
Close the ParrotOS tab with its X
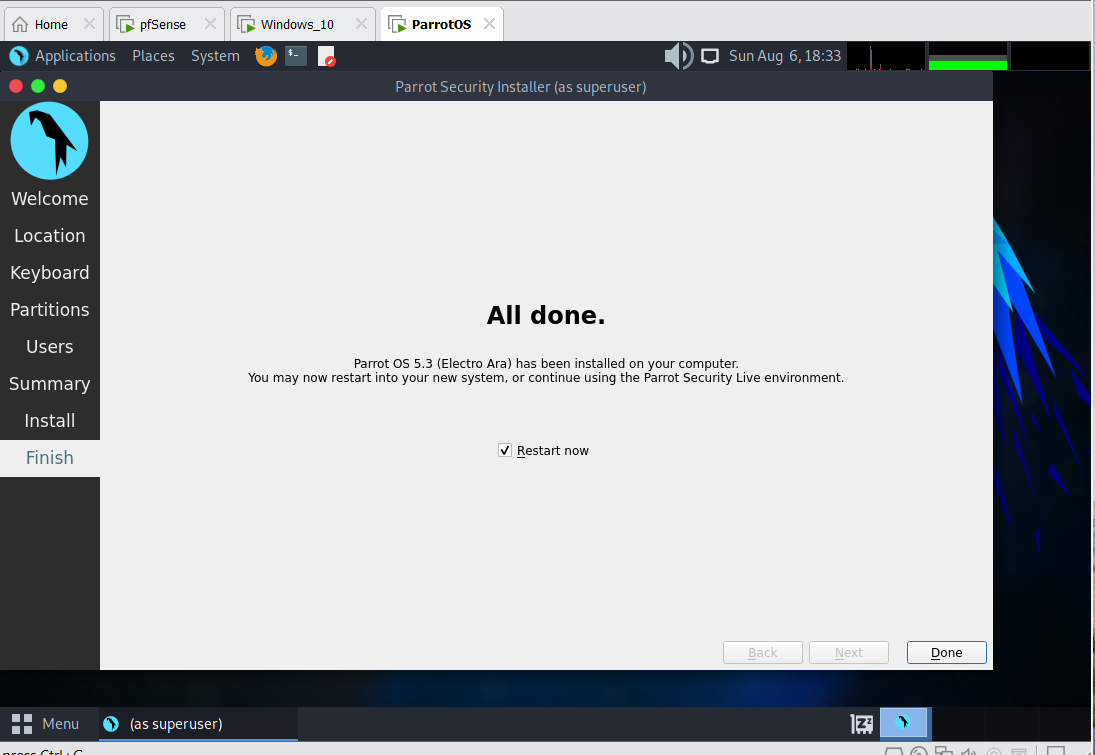(x=490, y=24)
